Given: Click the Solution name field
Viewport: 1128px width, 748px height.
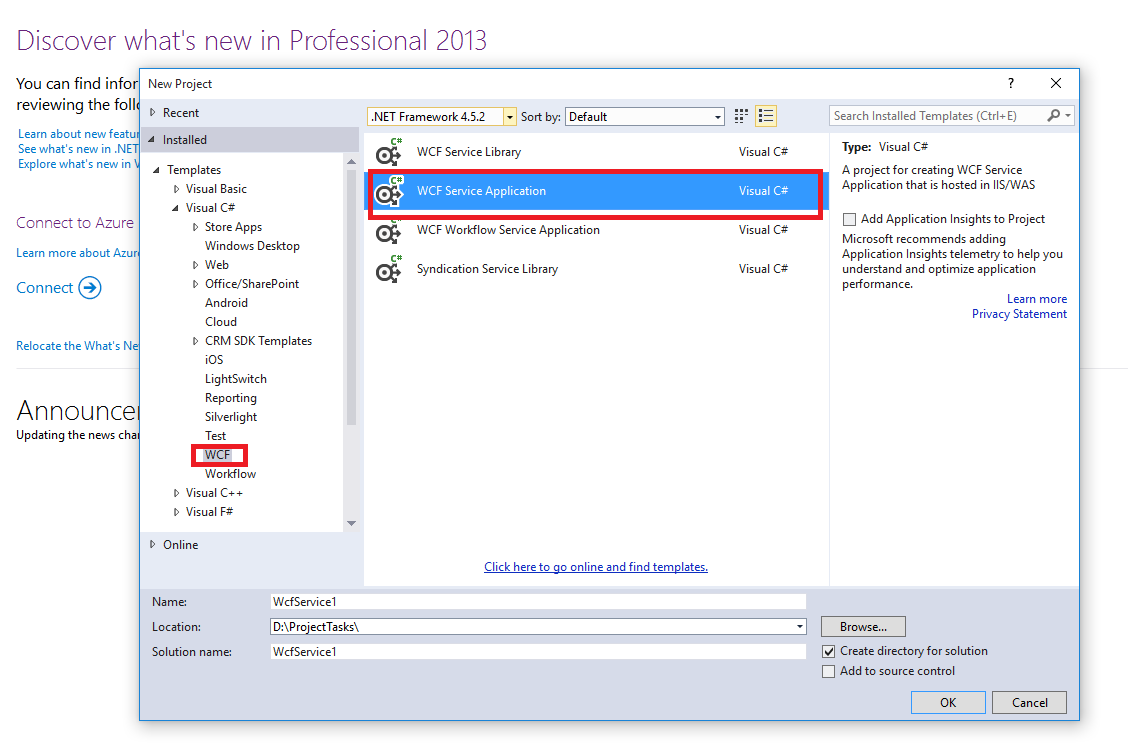Looking at the screenshot, I should click(538, 652).
